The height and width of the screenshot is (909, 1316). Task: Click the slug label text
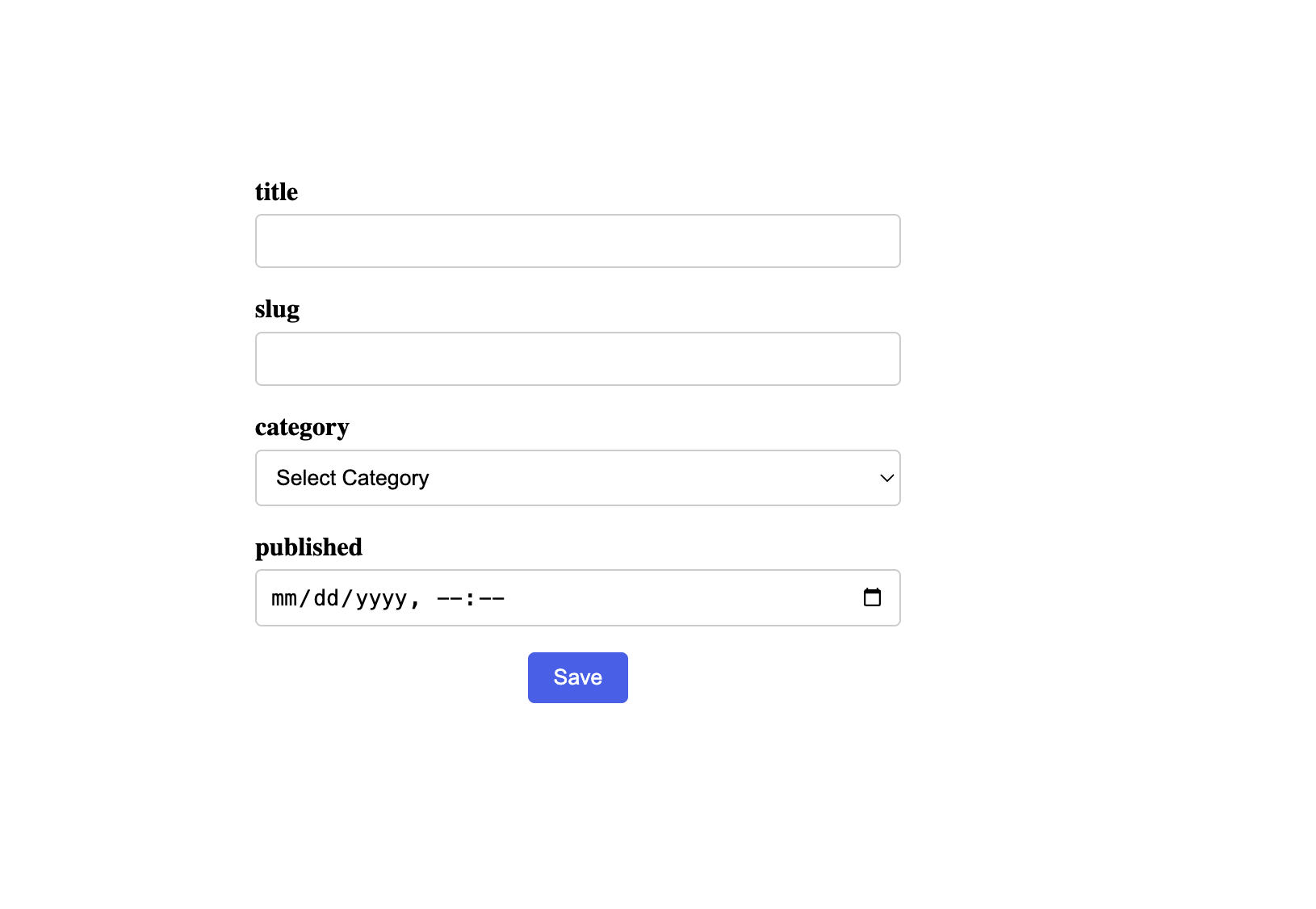277,309
